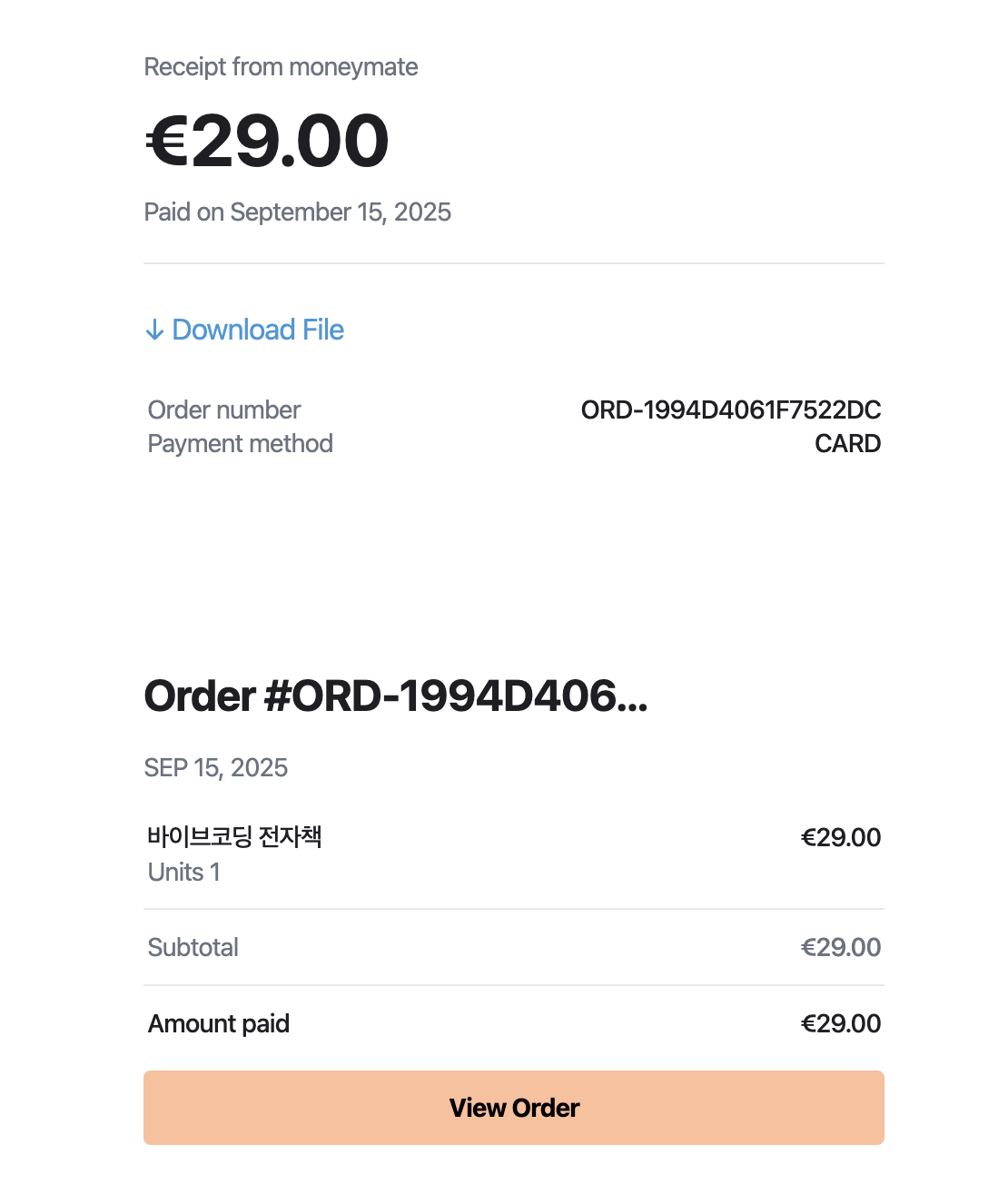Select the CARD payment method value

pos(847,444)
